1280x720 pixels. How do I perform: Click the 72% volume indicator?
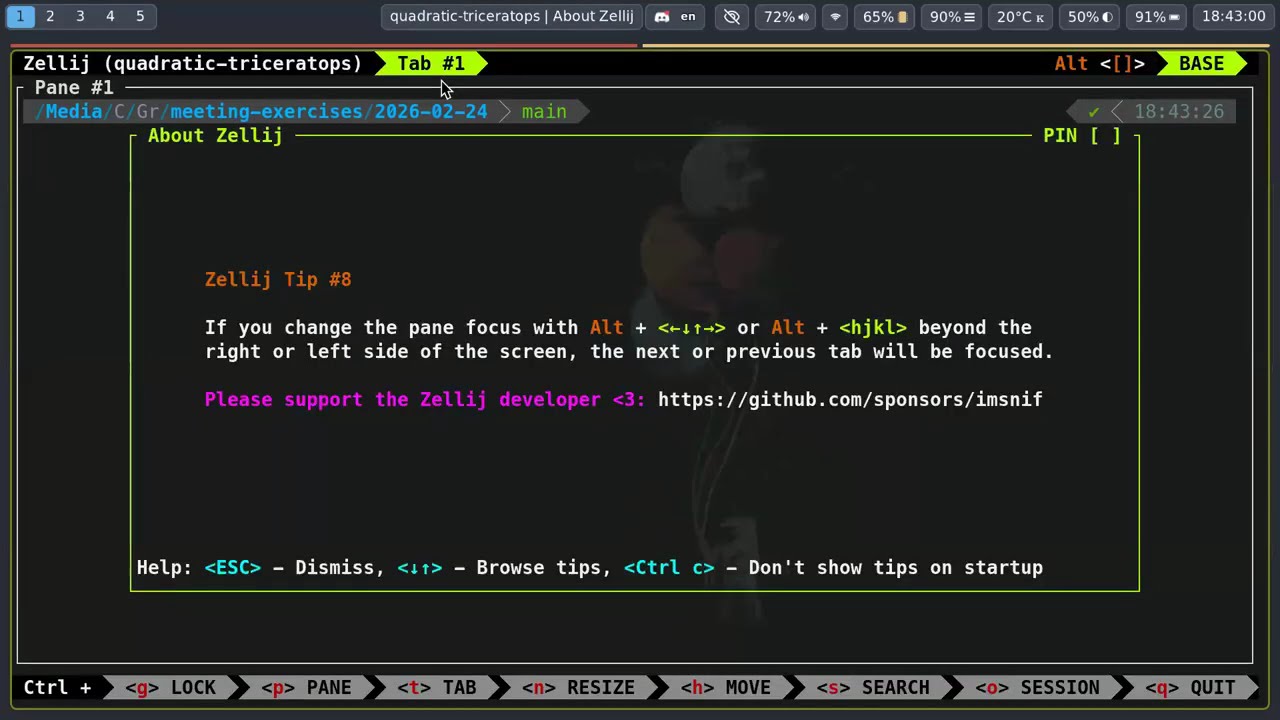click(x=787, y=16)
